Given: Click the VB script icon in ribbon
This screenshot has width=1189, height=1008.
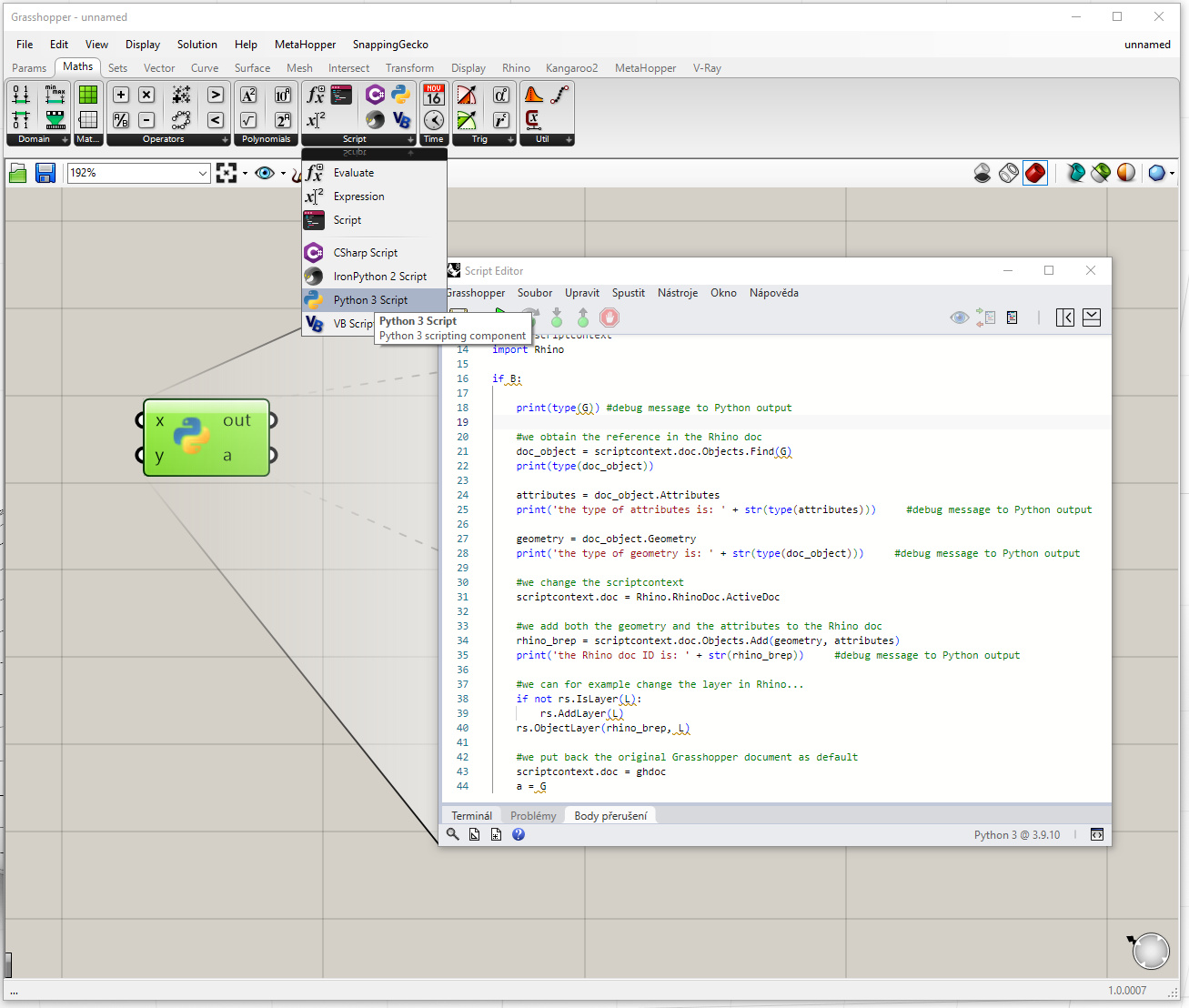Looking at the screenshot, I should (401, 120).
